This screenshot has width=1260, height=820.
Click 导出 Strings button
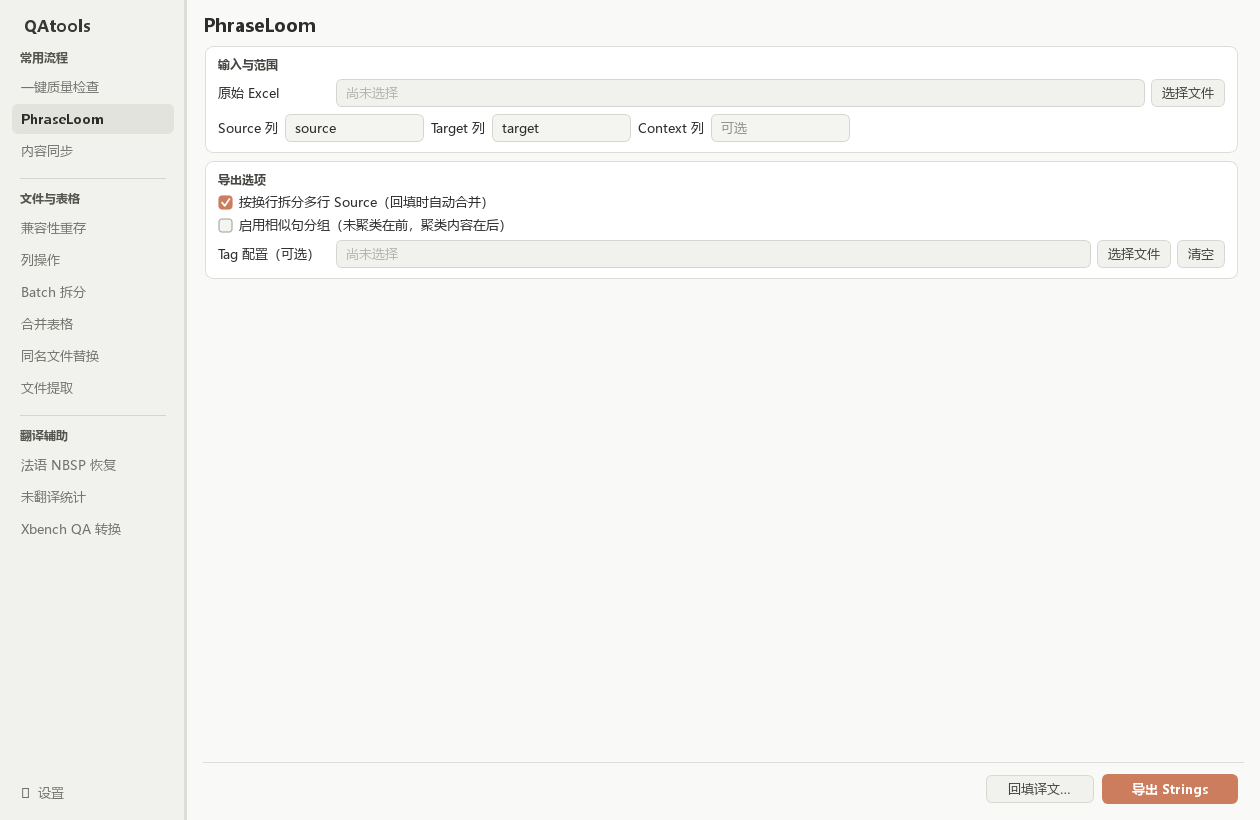point(1170,789)
